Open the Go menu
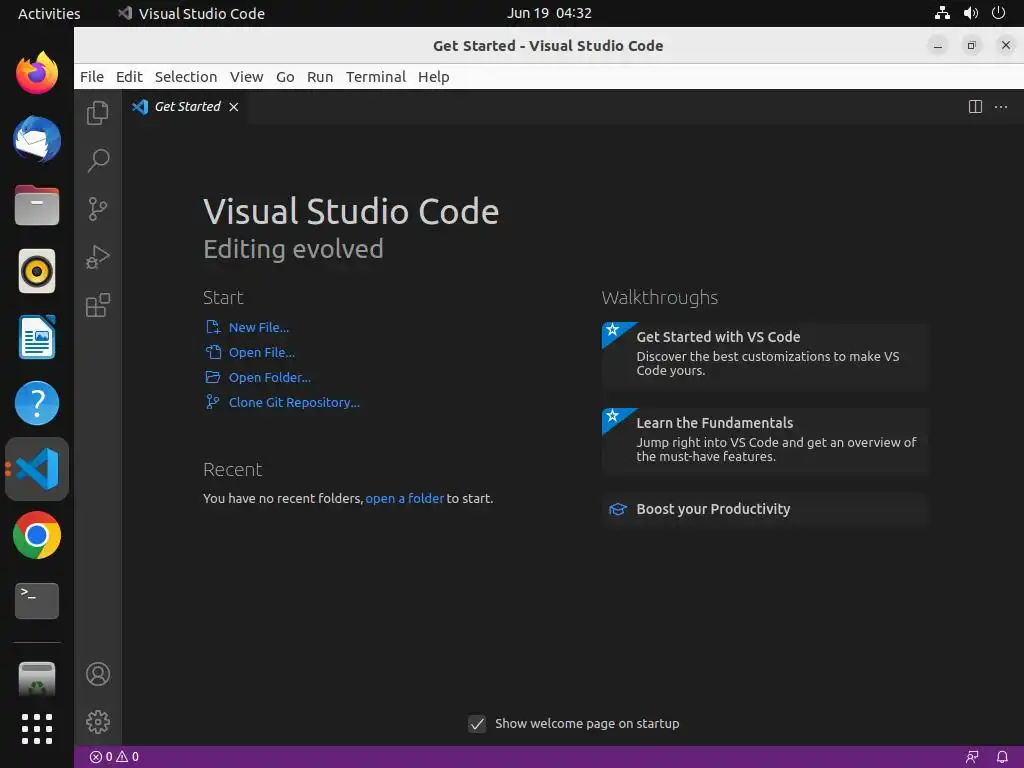Screen dimensions: 1024x768 point(285,77)
